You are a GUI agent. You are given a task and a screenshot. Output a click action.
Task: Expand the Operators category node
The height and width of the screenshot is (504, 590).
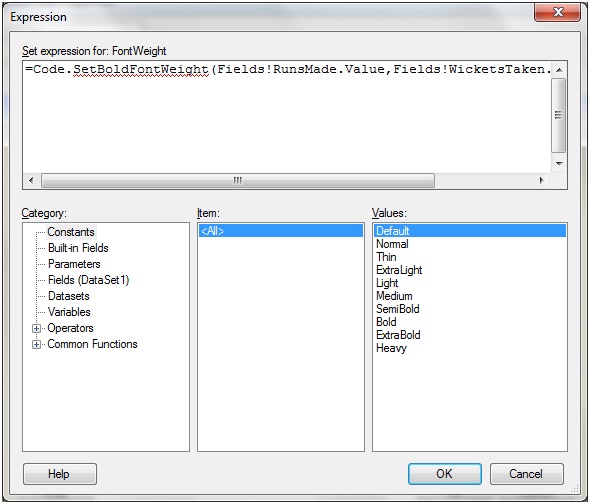36,329
